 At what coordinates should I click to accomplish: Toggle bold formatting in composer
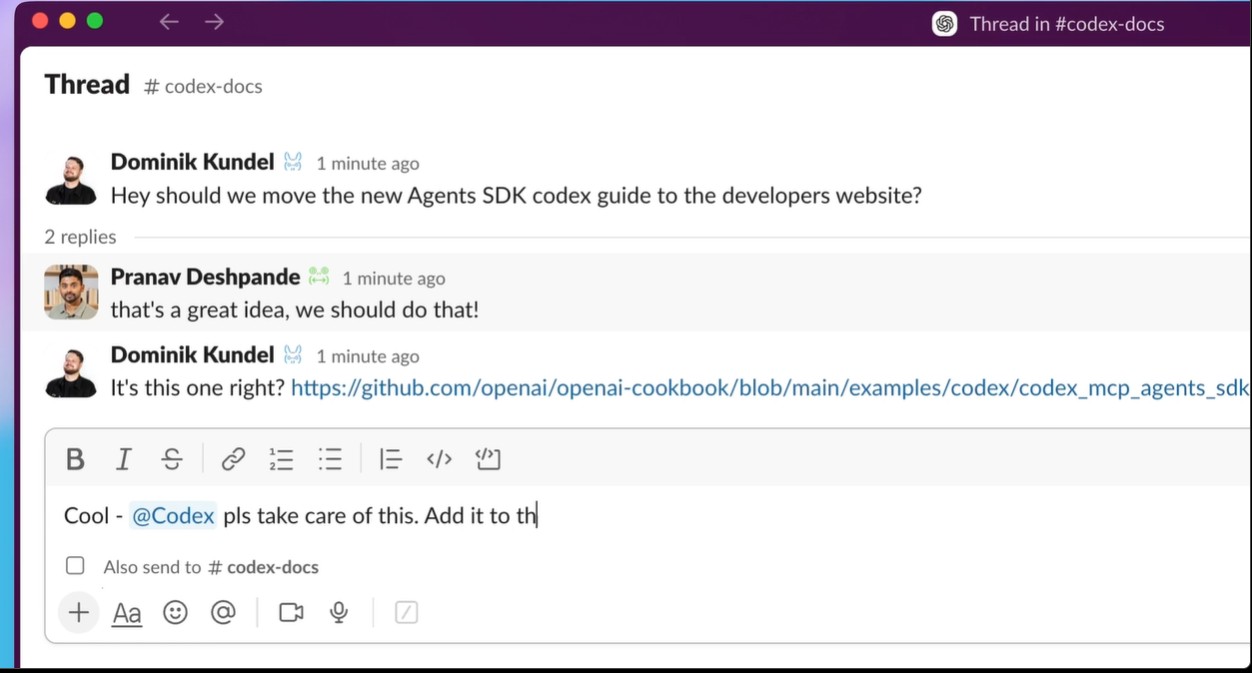[x=75, y=459]
